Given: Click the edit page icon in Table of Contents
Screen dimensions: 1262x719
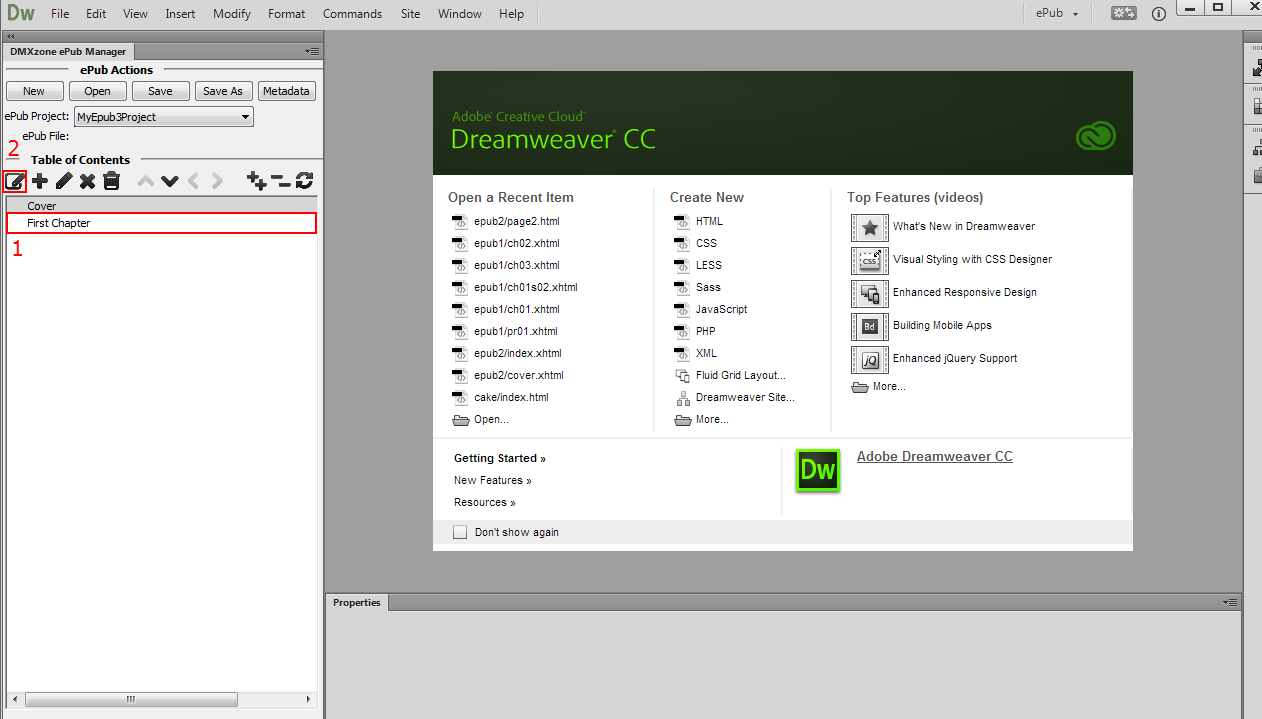Looking at the screenshot, I should point(15,181).
